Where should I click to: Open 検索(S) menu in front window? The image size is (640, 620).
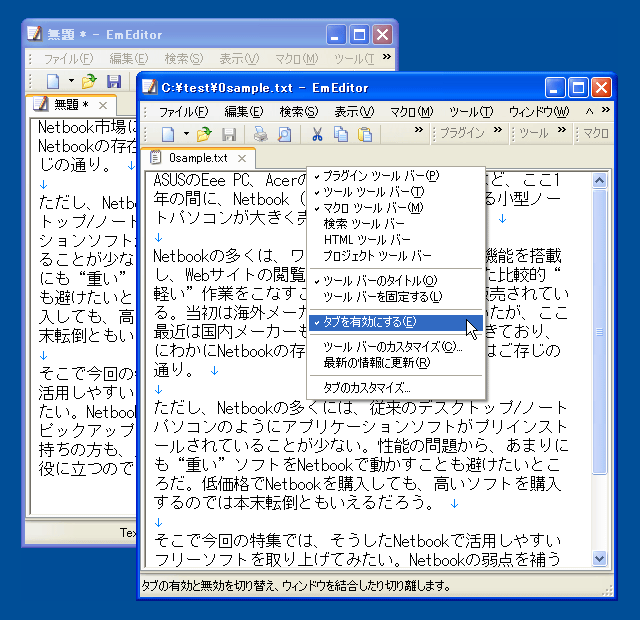[299, 111]
